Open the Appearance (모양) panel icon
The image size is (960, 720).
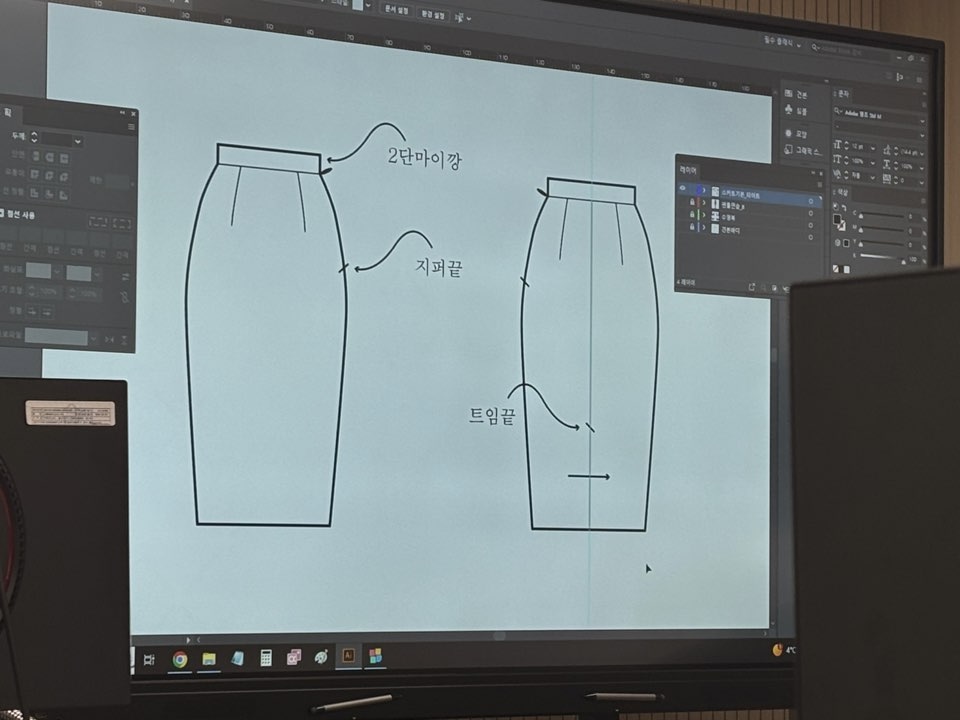pos(795,133)
